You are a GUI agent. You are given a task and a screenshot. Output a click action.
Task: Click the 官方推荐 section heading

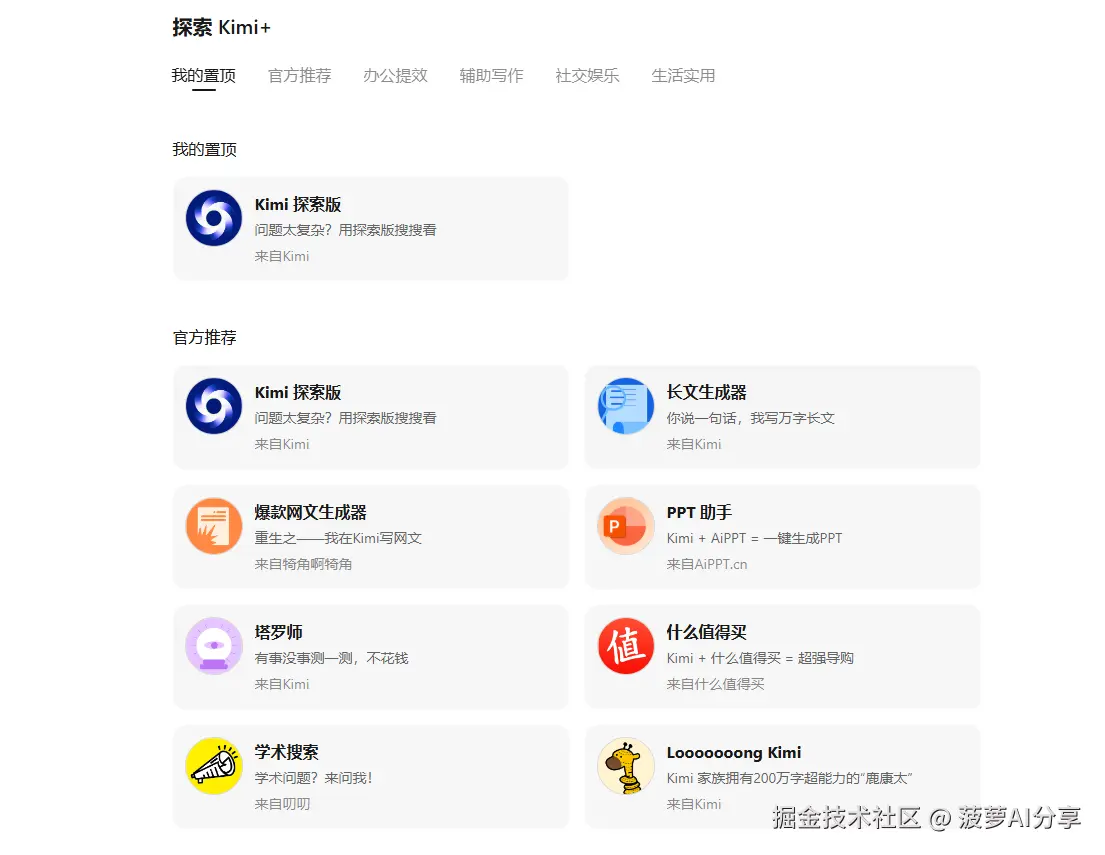[204, 338]
